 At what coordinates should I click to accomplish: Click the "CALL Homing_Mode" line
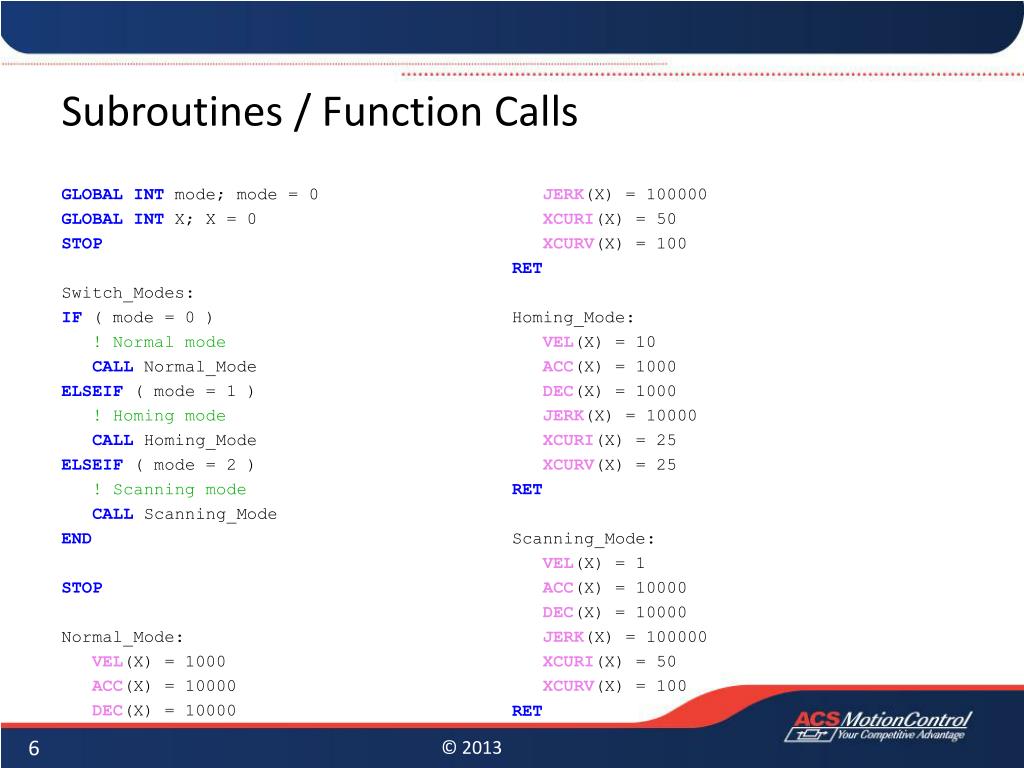[174, 441]
